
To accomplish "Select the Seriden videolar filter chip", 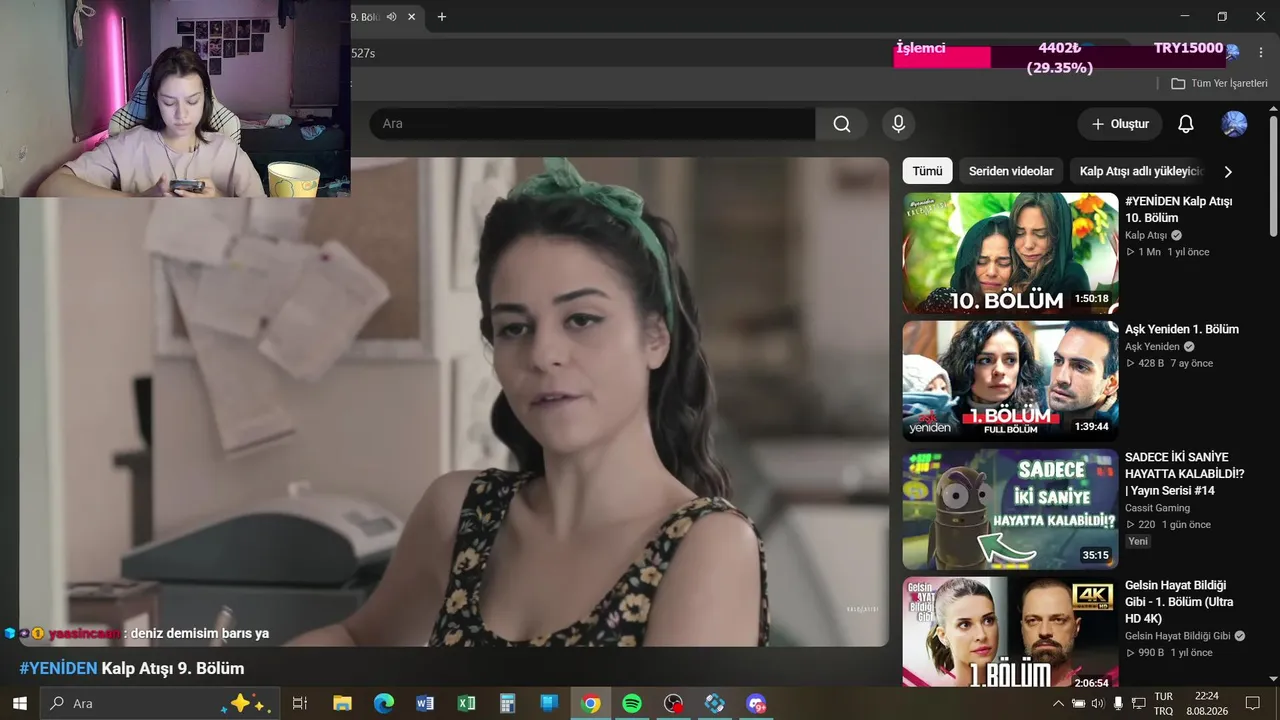I will pyautogui.click(x=1011, y=171).
